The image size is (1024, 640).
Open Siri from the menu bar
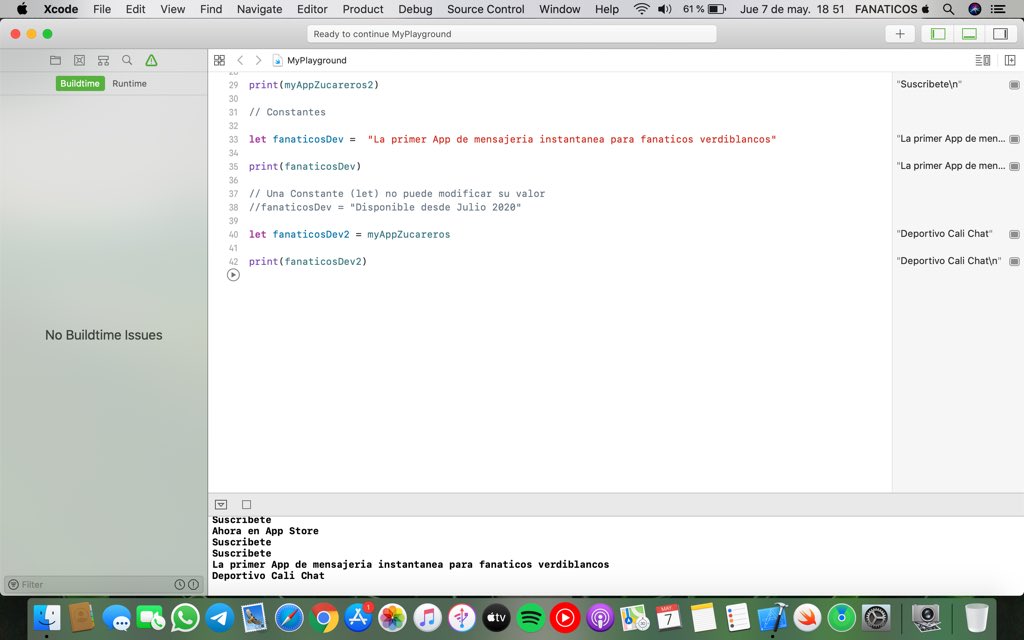(974, 9)
